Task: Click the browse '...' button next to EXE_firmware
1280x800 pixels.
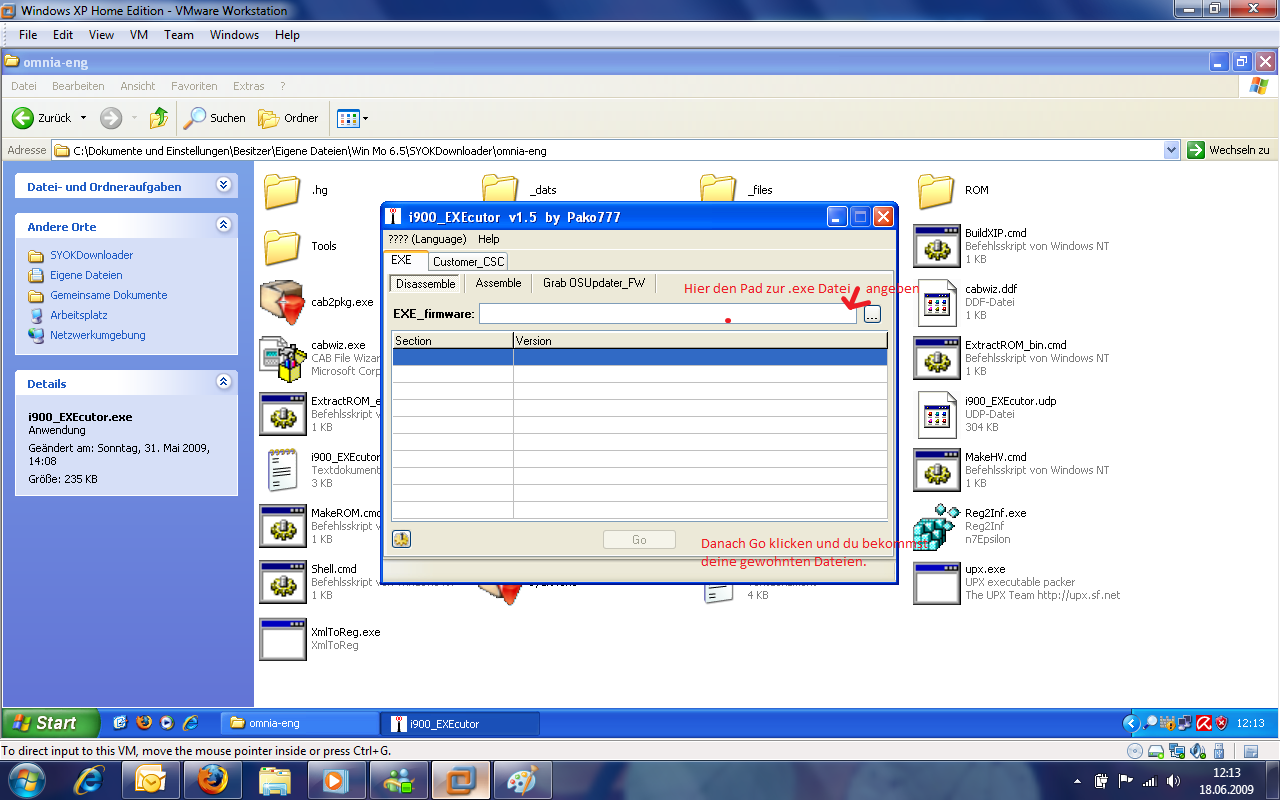Action: coord(872,314)
